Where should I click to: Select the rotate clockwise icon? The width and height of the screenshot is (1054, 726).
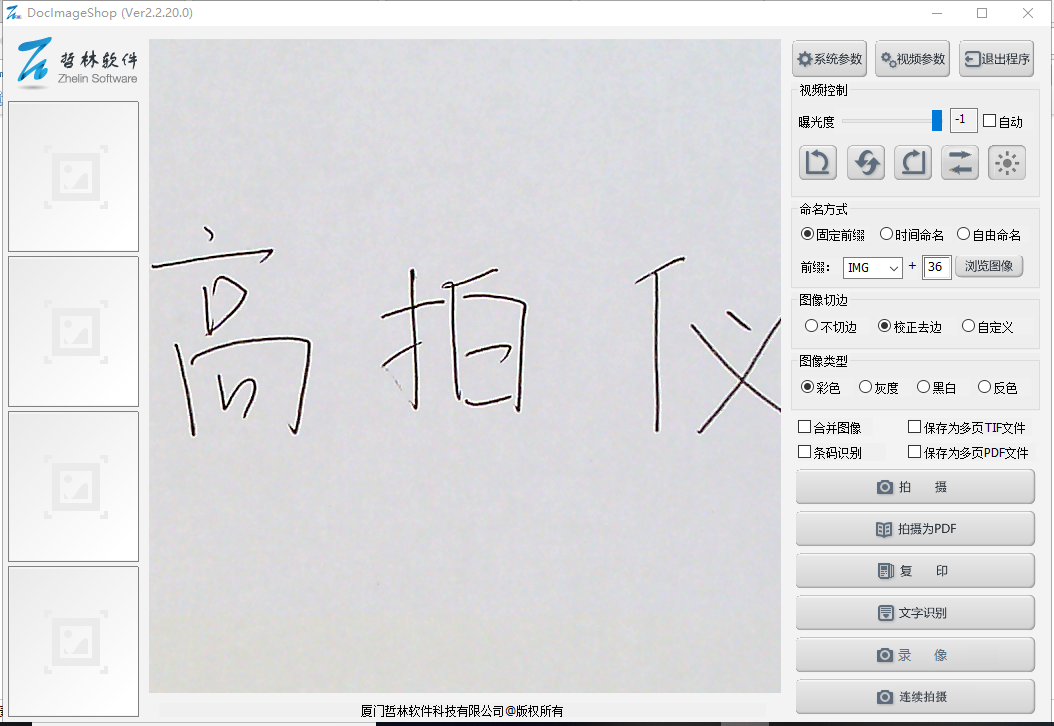pos(912,162)
